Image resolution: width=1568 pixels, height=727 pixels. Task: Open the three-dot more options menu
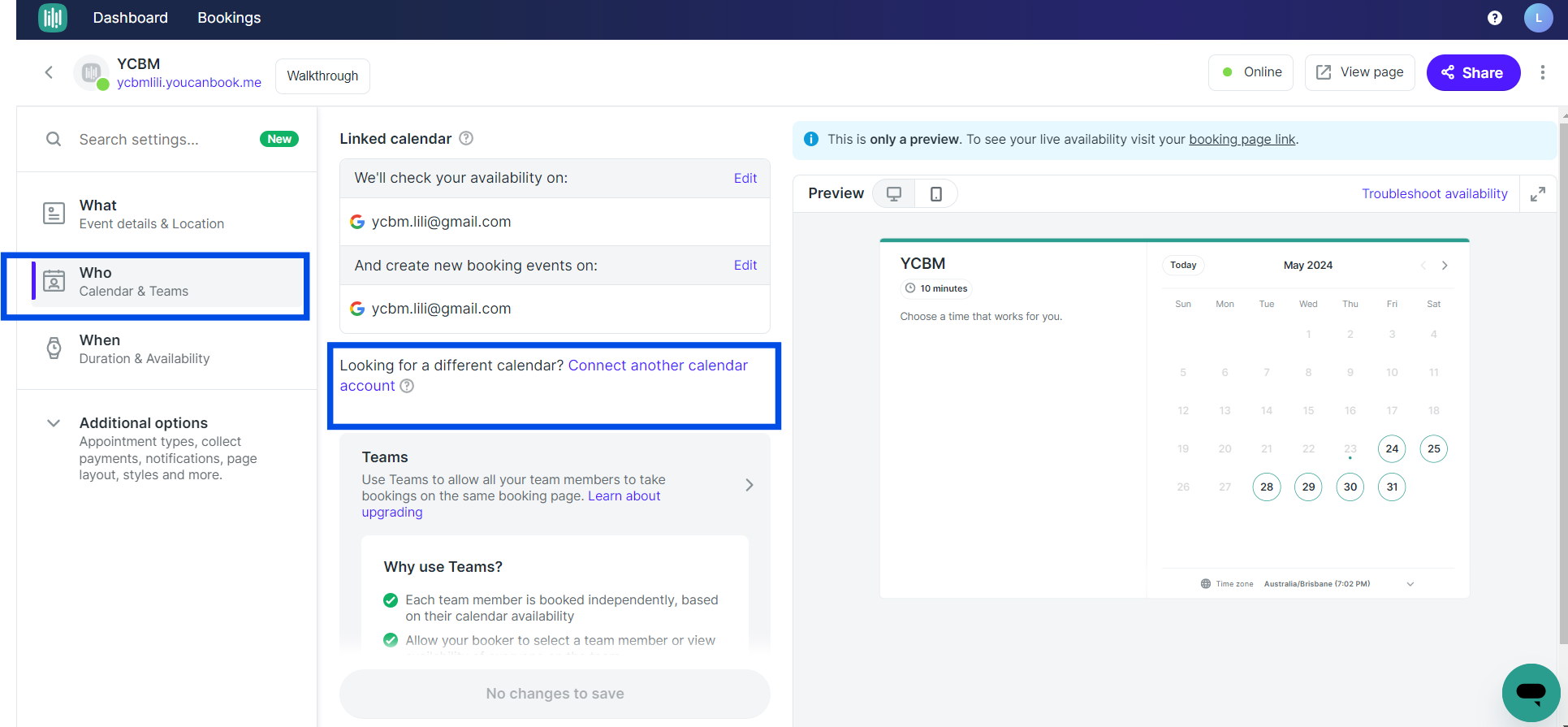tap(1543, 72)
